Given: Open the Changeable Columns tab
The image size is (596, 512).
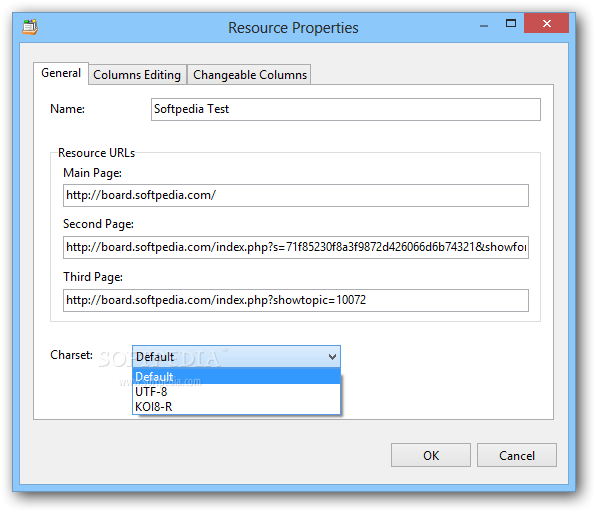Looking at the screenshot, I should coord(250,75).
